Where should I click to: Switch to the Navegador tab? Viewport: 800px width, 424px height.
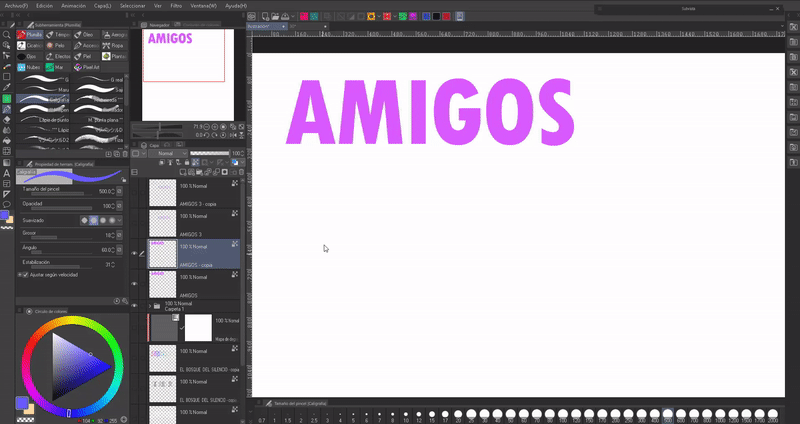click(x=156, y=24)
